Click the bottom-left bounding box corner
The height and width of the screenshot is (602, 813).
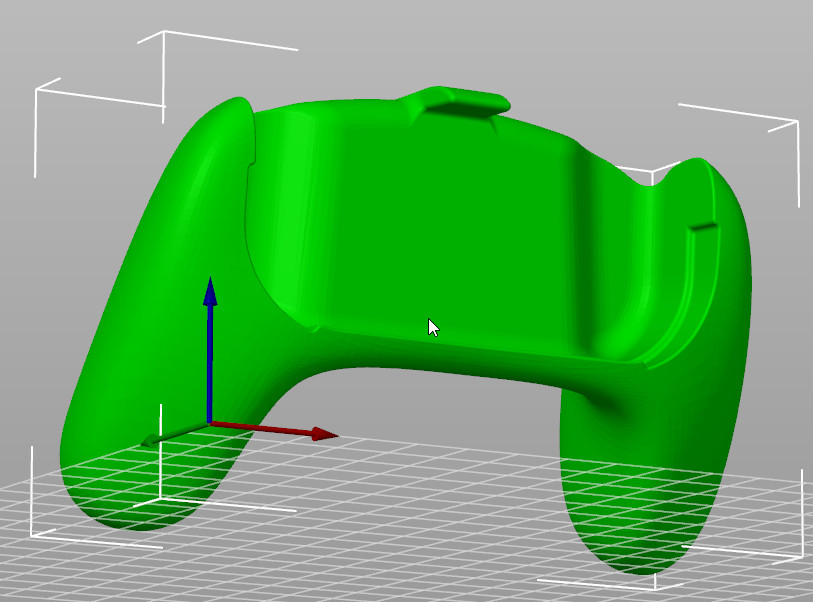tap(32, 535)
